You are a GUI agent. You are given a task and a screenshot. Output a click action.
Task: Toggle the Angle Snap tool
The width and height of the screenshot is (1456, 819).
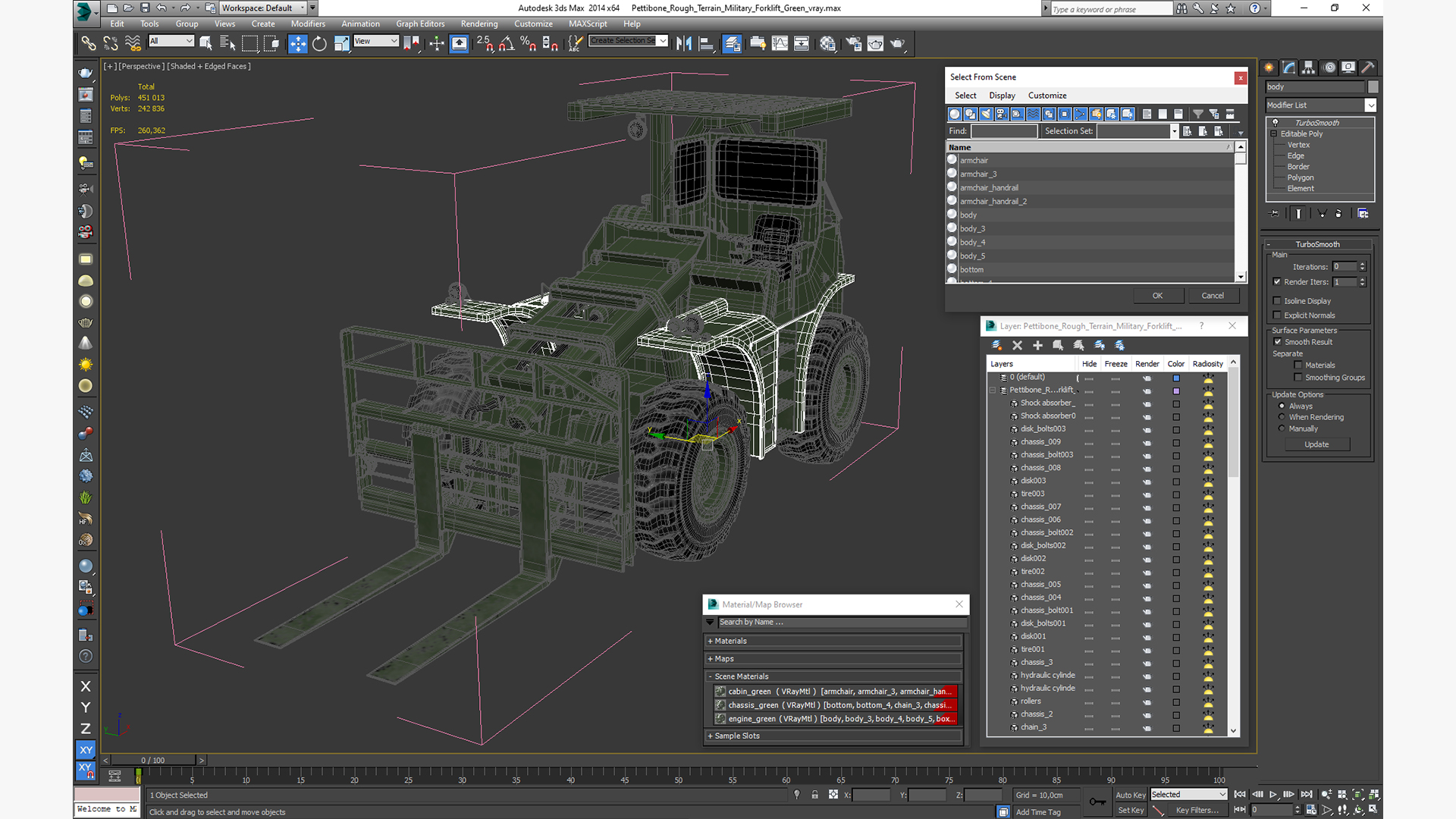click(507, 44)
